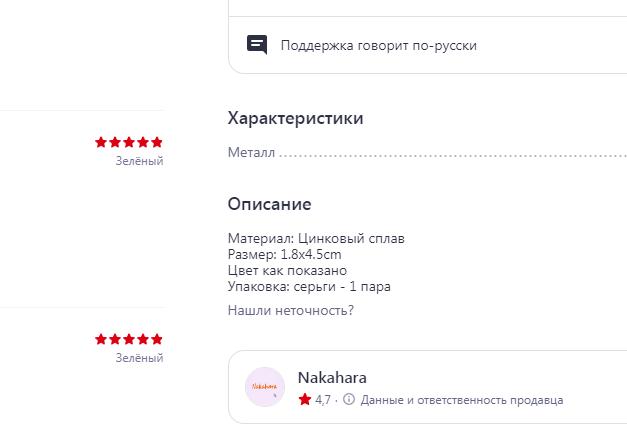Select the "Описание" heading

[269, 204]
